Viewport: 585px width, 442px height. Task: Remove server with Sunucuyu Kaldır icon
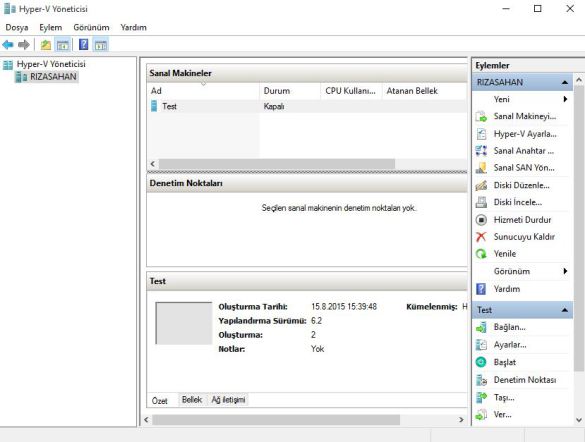481,236
